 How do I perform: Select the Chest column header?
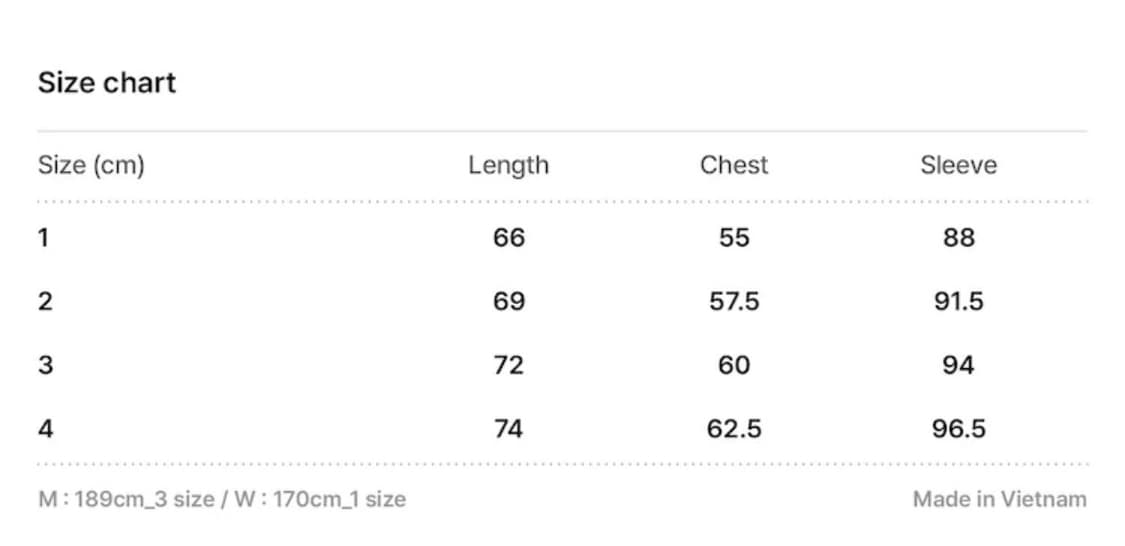pos(734,165)
